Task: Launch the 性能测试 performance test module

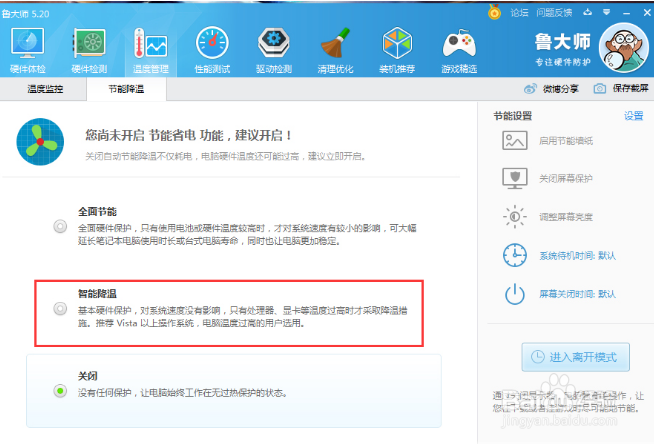Action: click(x=212, y=50)
